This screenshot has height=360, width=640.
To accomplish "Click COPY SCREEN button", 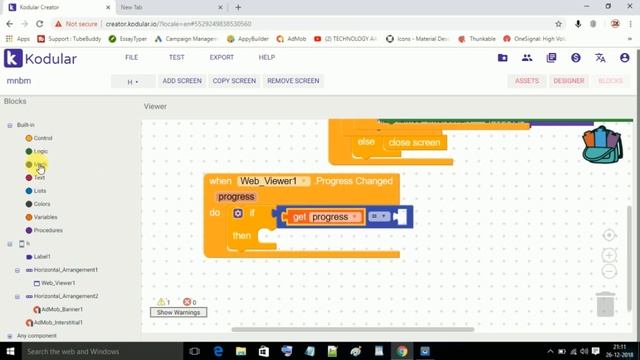I will point(234,81).
